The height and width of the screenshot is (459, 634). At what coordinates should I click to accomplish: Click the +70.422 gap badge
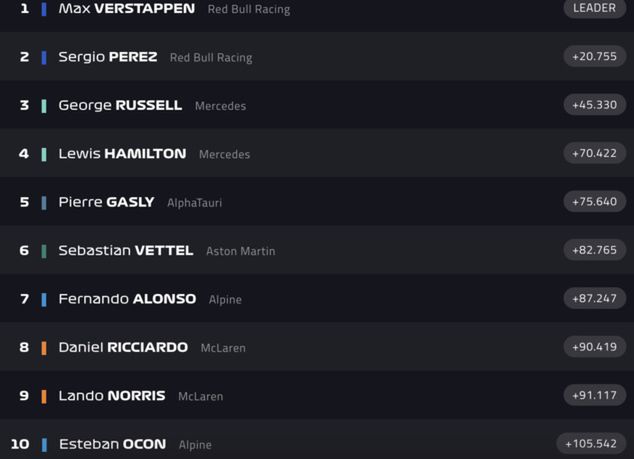pos(594,153)
